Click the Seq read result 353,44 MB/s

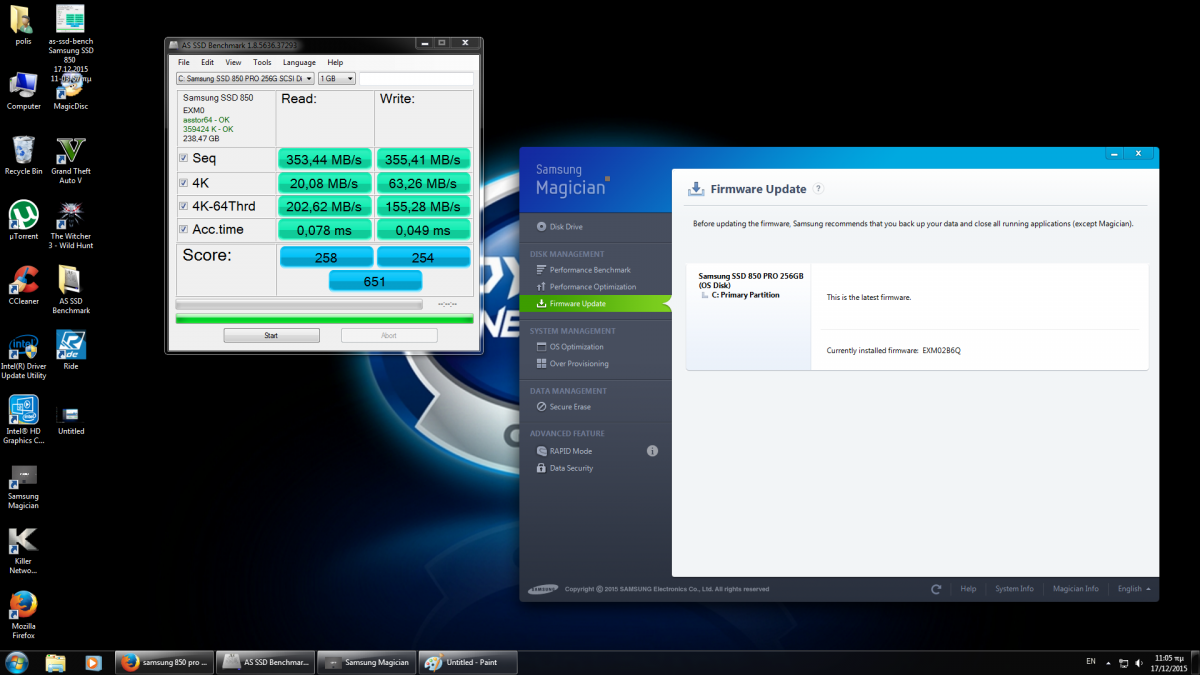[x=324, y=159]
